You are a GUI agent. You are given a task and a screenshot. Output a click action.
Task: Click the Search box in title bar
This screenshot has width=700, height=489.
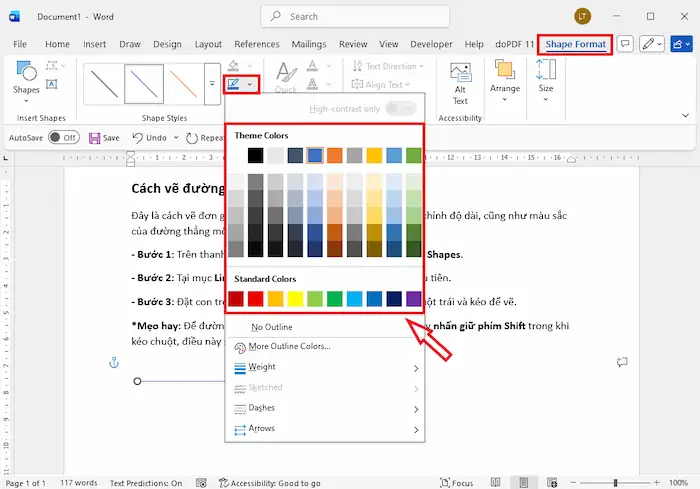click(349, 17)
